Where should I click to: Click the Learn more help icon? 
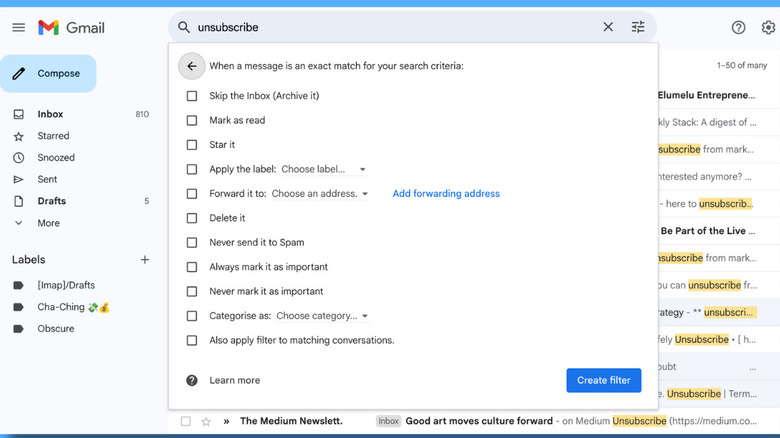coord(192,380)
